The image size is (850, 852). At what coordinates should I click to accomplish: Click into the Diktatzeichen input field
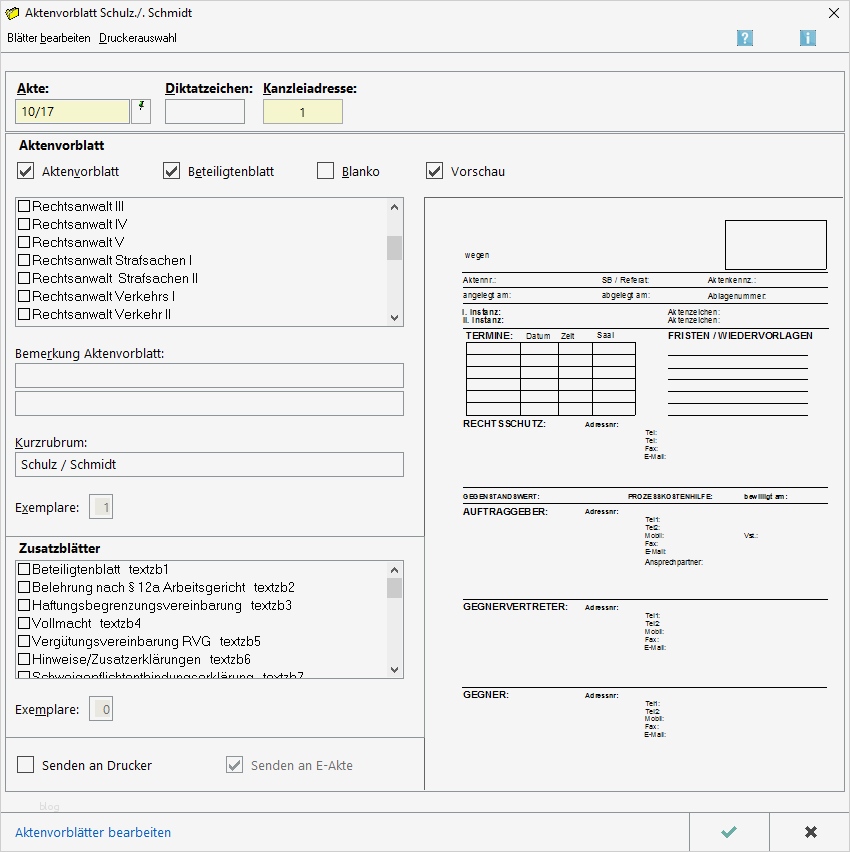[204, 111]
